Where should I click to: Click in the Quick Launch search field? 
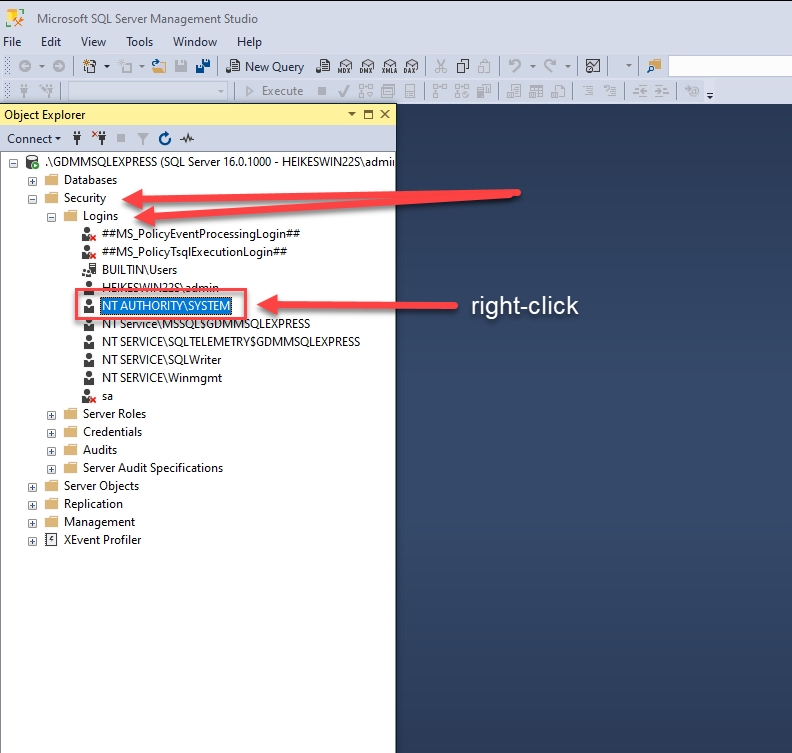click(x=730, y=66)
